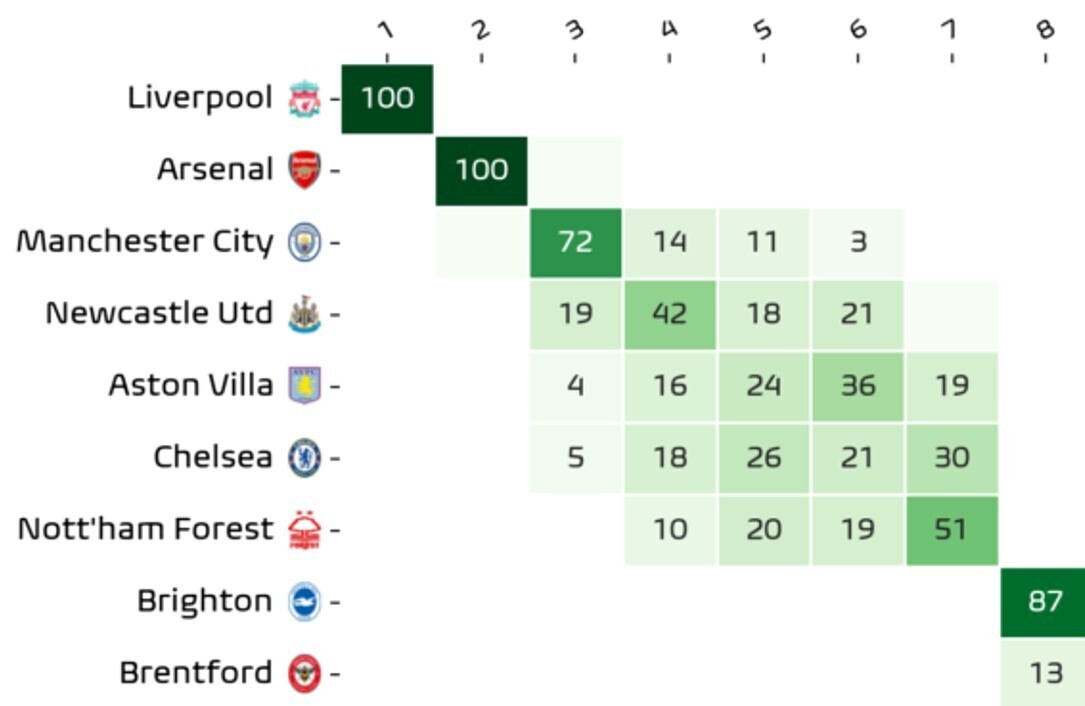This screenshot has height=706, width=1085.
Task: Click the Manchester City team label
Action: point(145,242)
